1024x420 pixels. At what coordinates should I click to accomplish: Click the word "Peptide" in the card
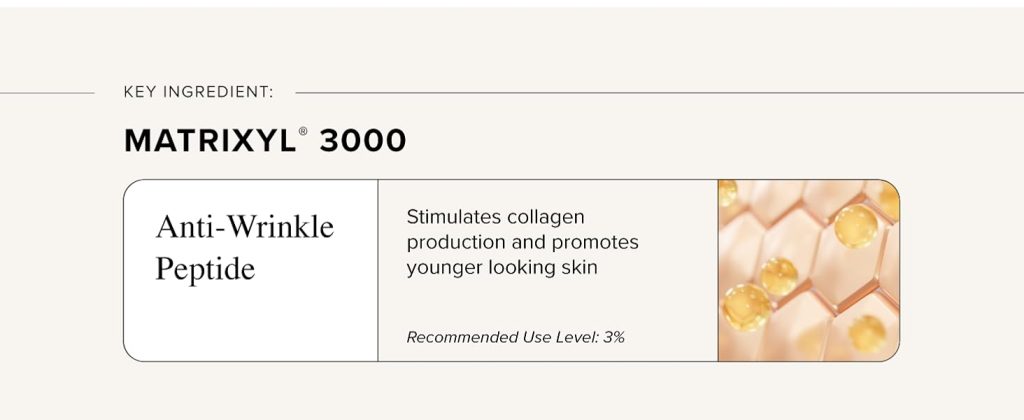point(205,269)
